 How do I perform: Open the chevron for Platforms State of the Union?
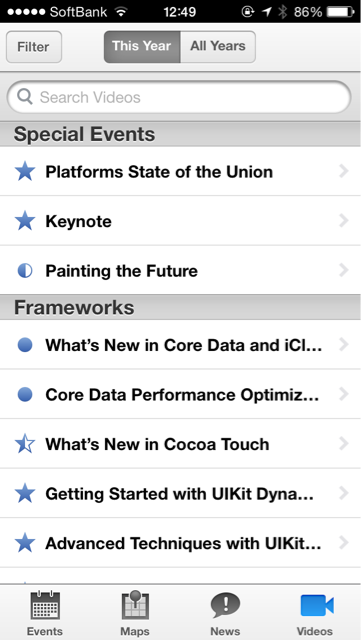tap(344, 171)
